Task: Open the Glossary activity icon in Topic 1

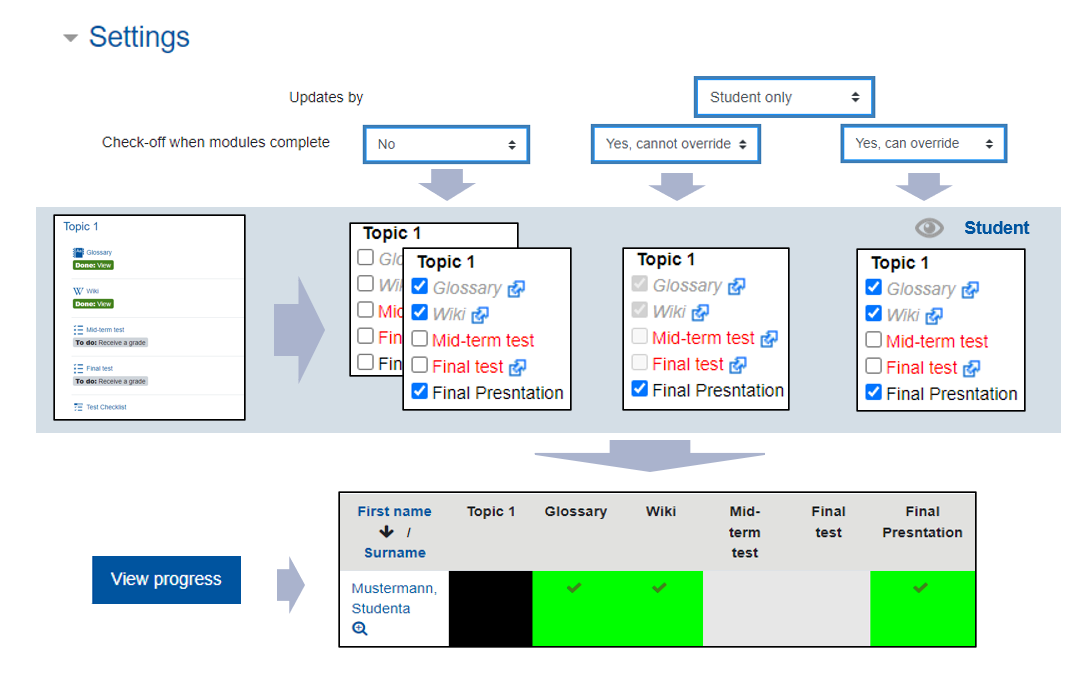Action: (x=79, y=252)
